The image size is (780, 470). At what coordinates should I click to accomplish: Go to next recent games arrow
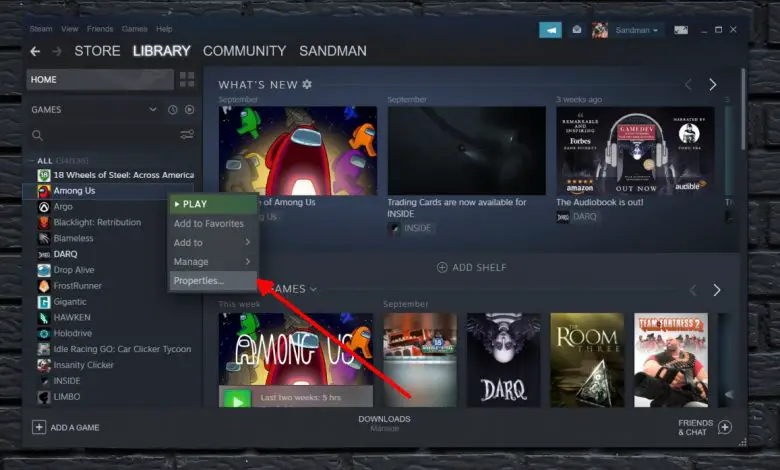click(x=717, y=290)
